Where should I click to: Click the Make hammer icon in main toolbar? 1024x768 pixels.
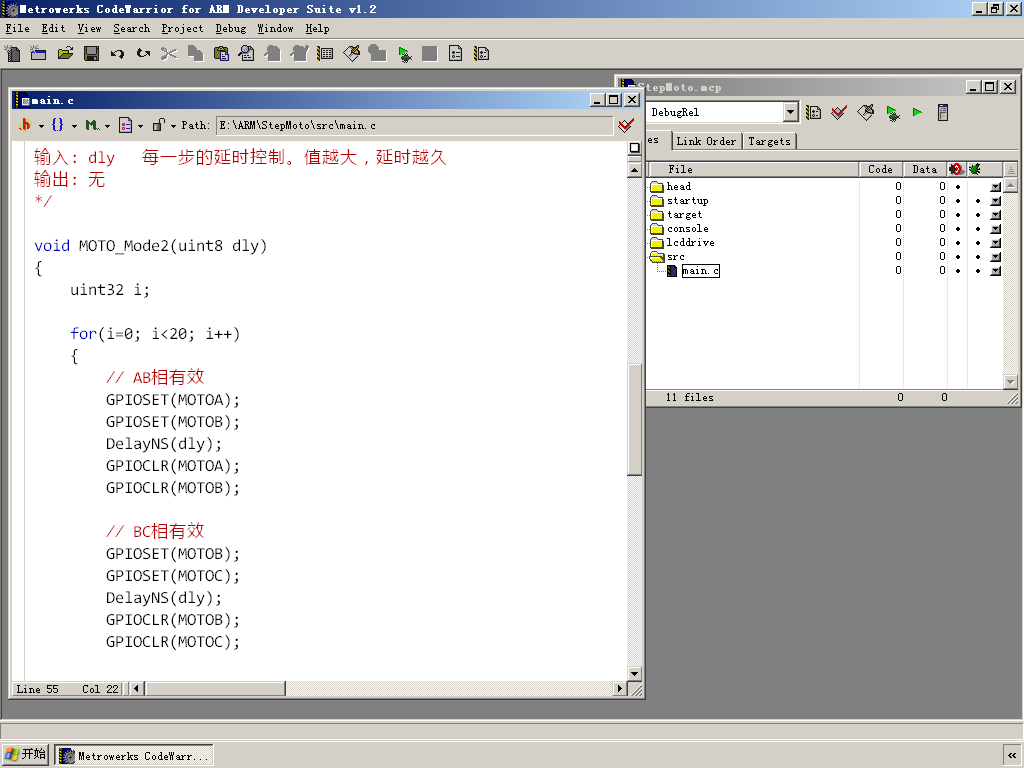(x=351, y=54)
